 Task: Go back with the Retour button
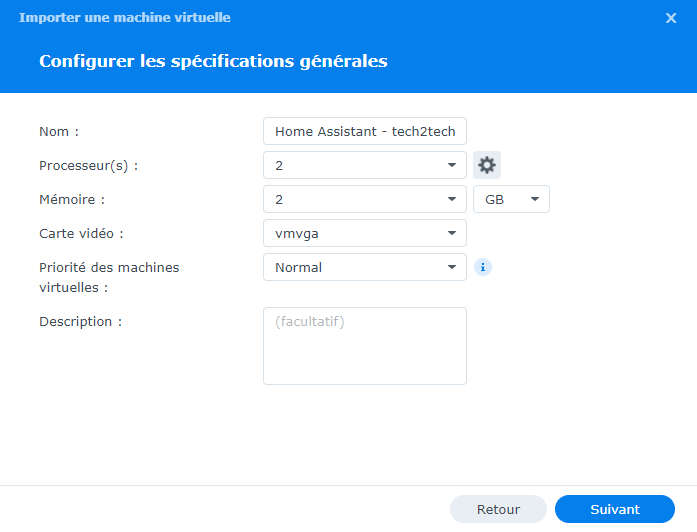click(498, 509)
